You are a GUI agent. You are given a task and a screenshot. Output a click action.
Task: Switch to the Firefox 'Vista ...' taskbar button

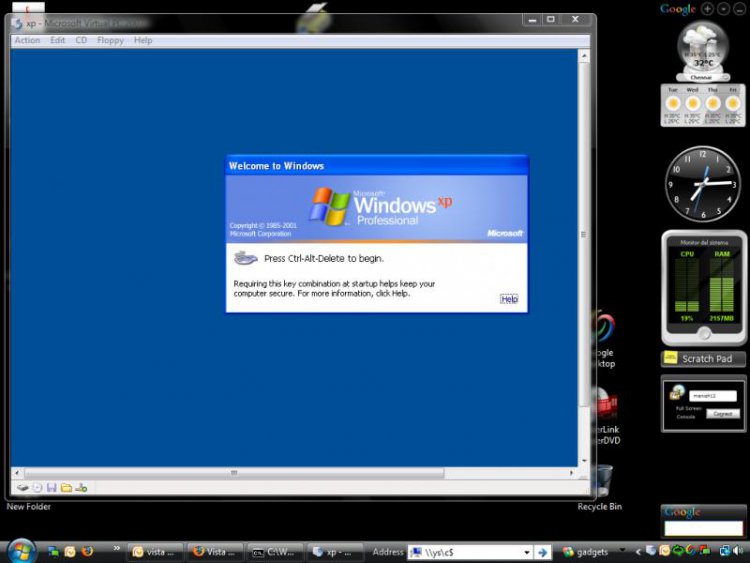215,552
